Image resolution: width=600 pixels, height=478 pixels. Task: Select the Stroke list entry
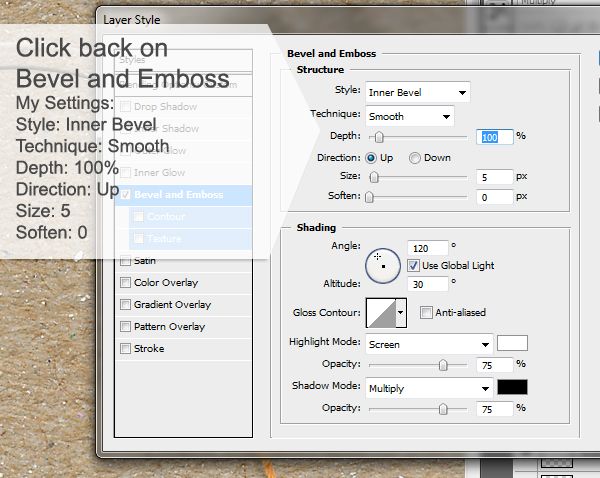(183, 349)
